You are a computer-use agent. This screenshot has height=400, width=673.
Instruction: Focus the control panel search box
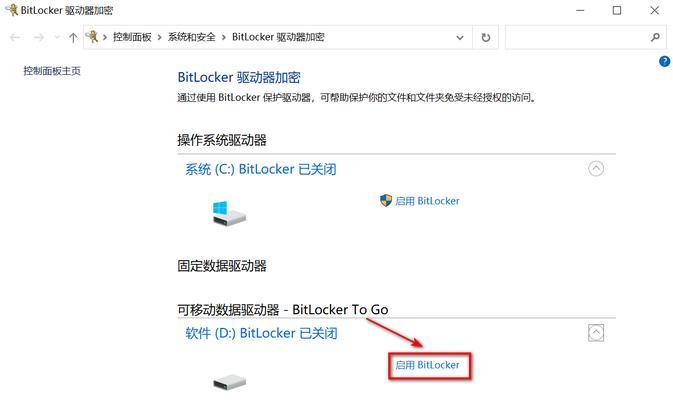(x=577, y=38)
